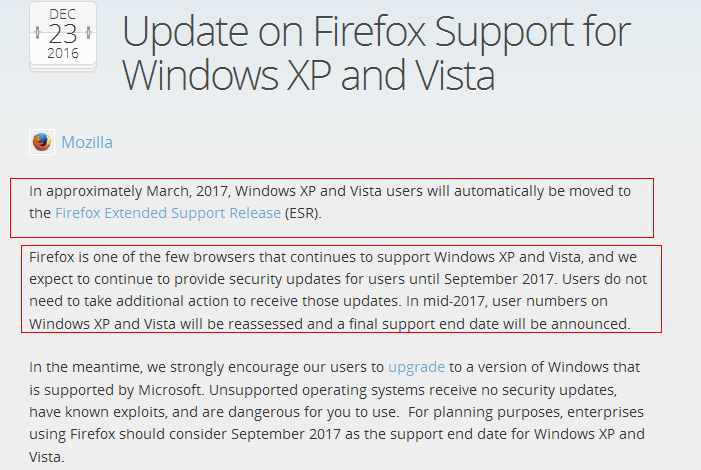Open the Firefox Extended Support Release link

pos(168,213)
